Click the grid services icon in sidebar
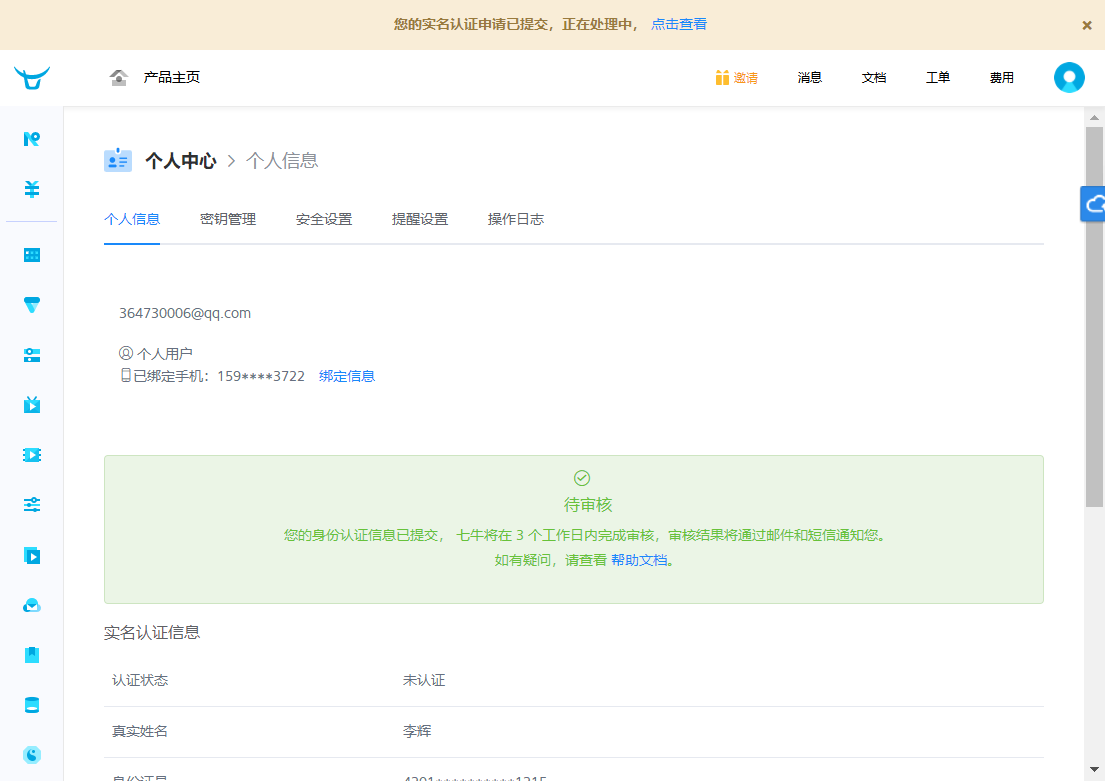The image size is (1105, 781). point(31,254)
